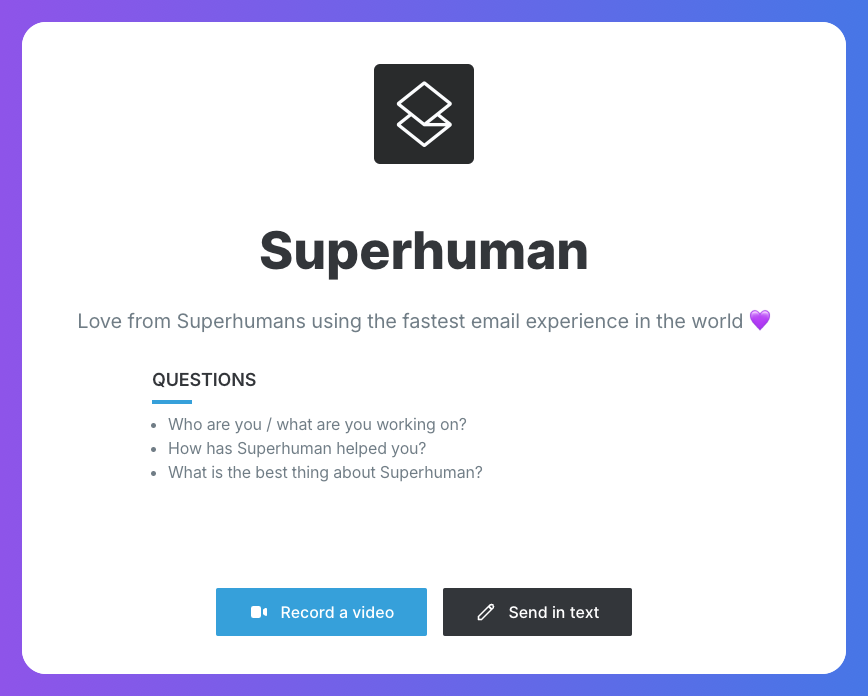Click the video camera icon
The width and height of the screenshot is (868, 696).
point(259,612)
